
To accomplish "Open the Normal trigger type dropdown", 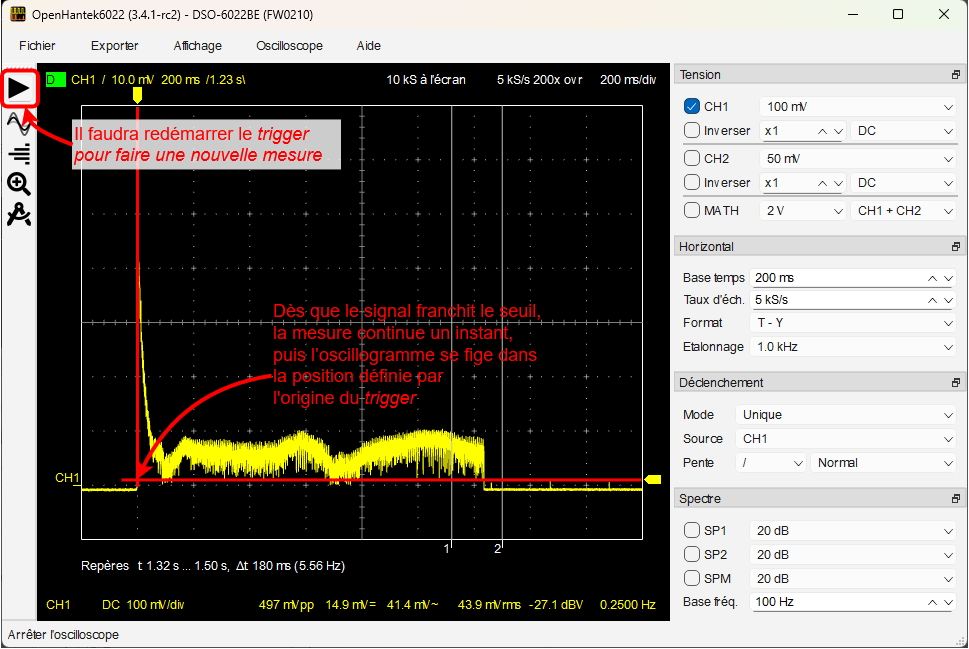I will [x=884, y=463].
